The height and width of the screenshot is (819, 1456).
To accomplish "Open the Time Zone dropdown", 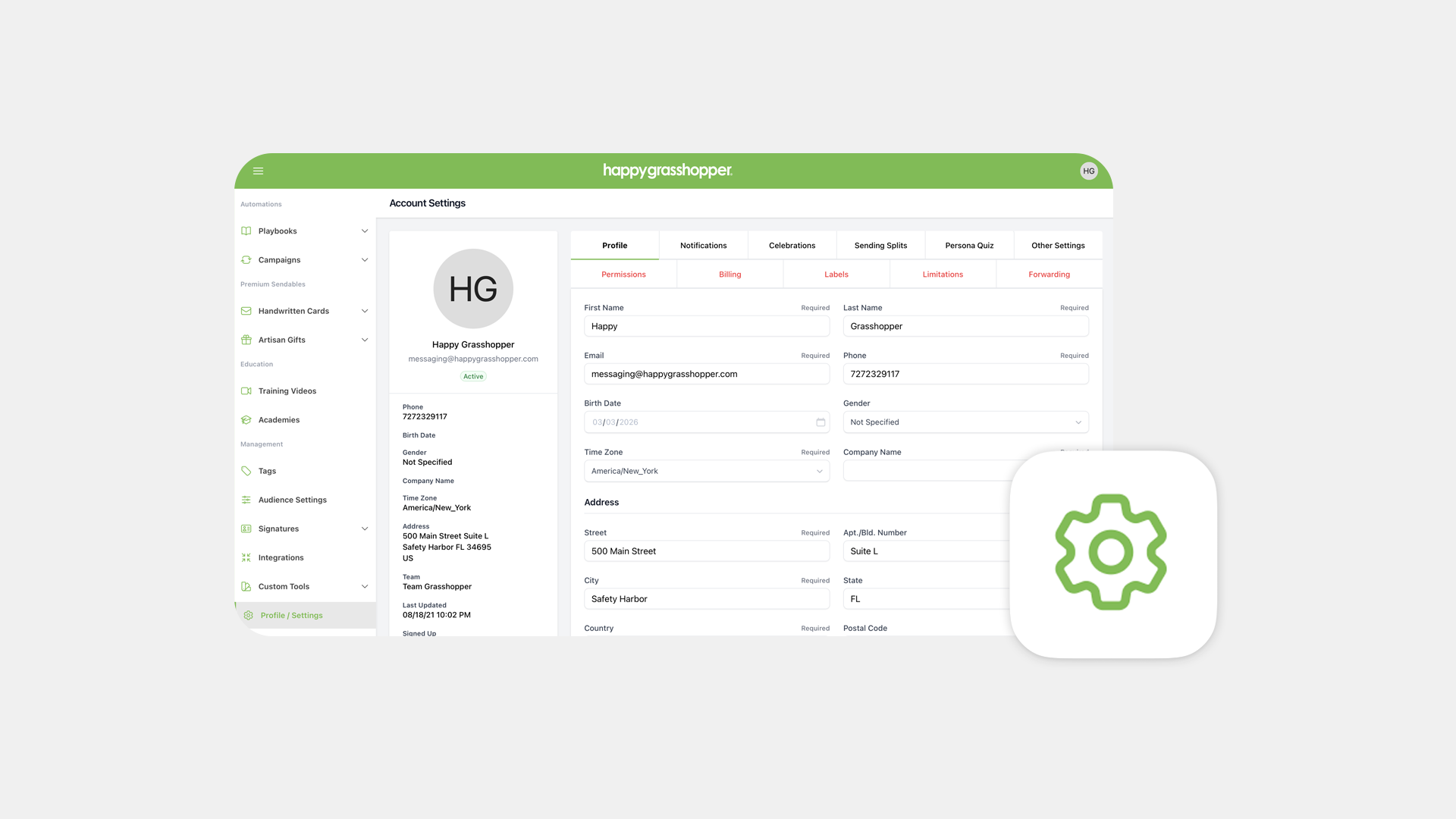I will pyautogui.click(x=706, y=471).
